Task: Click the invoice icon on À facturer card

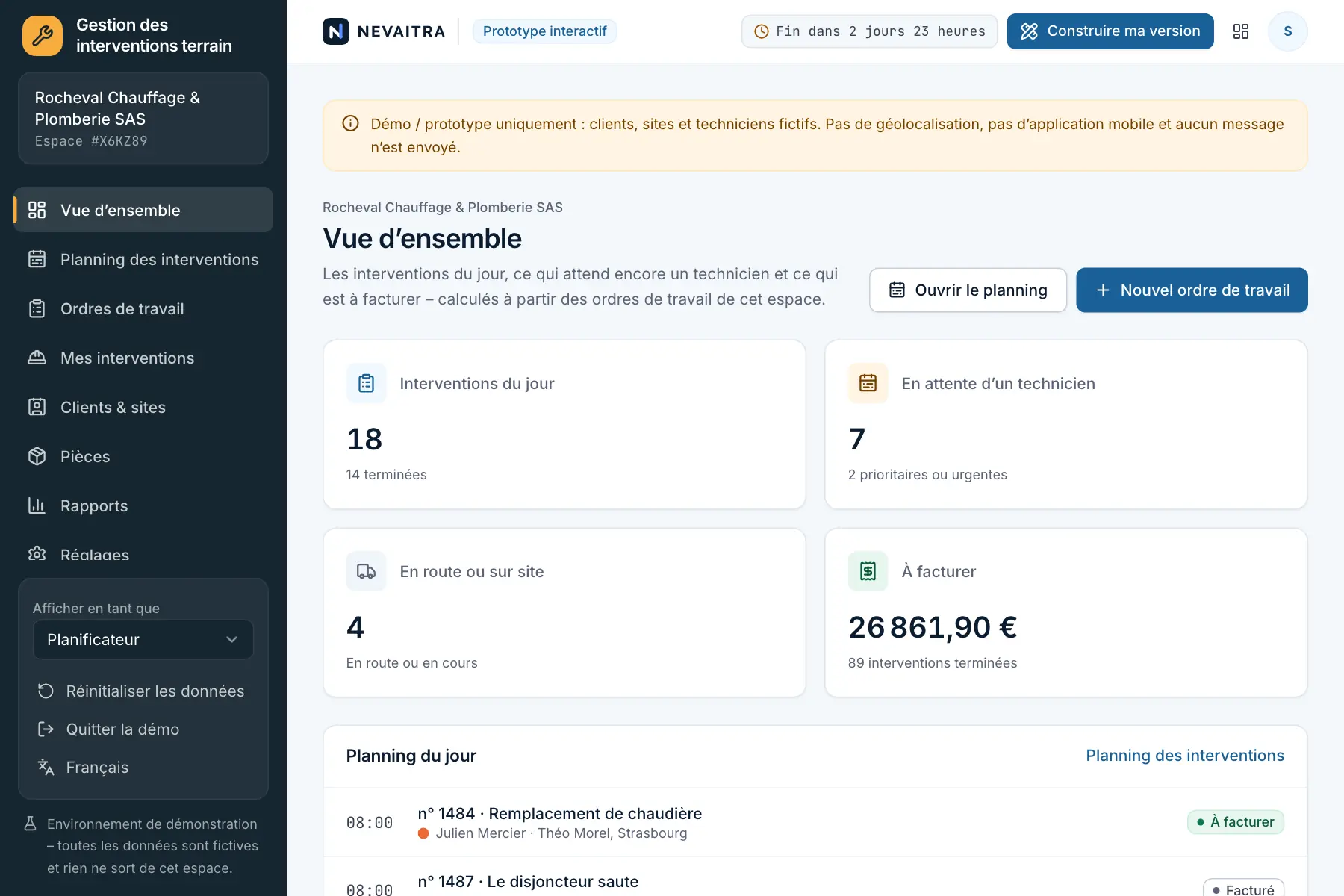Action: pyautogui.click(x=868, y=571)
